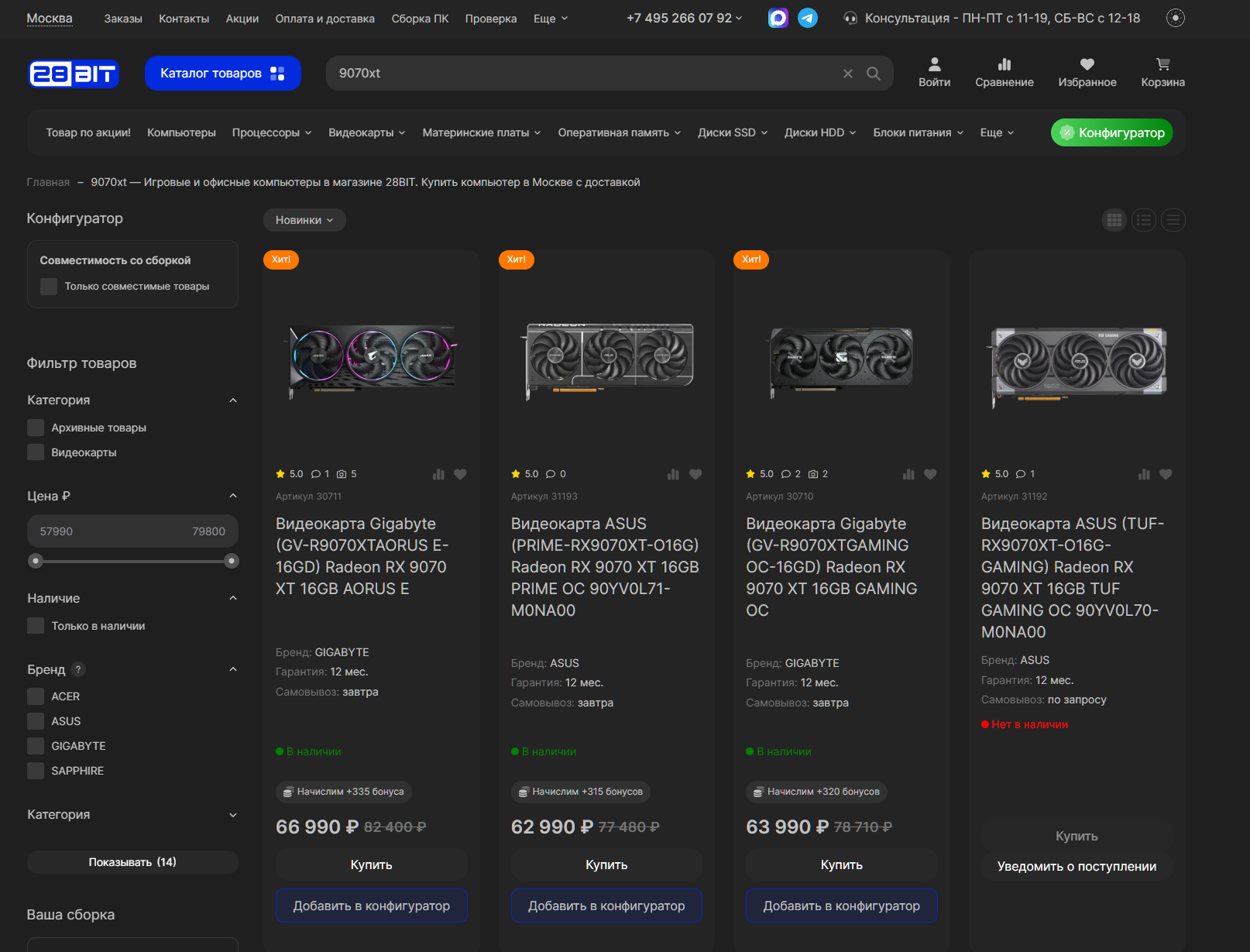Favorite the ASUS TUF GAMING card
This screenshot has height=952, width=1250.
point(1166,474)
